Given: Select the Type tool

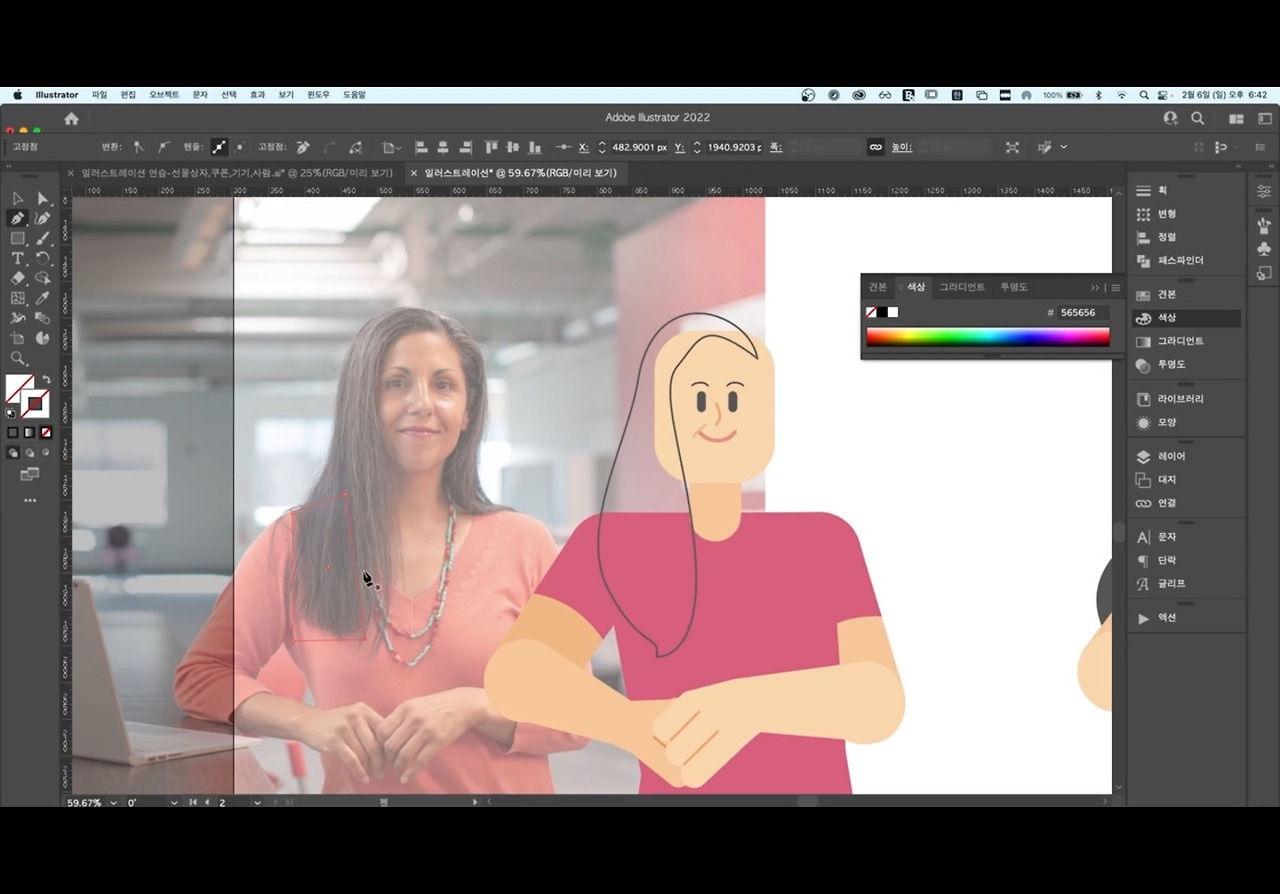Looking at the screenshot, I should 18,259.
